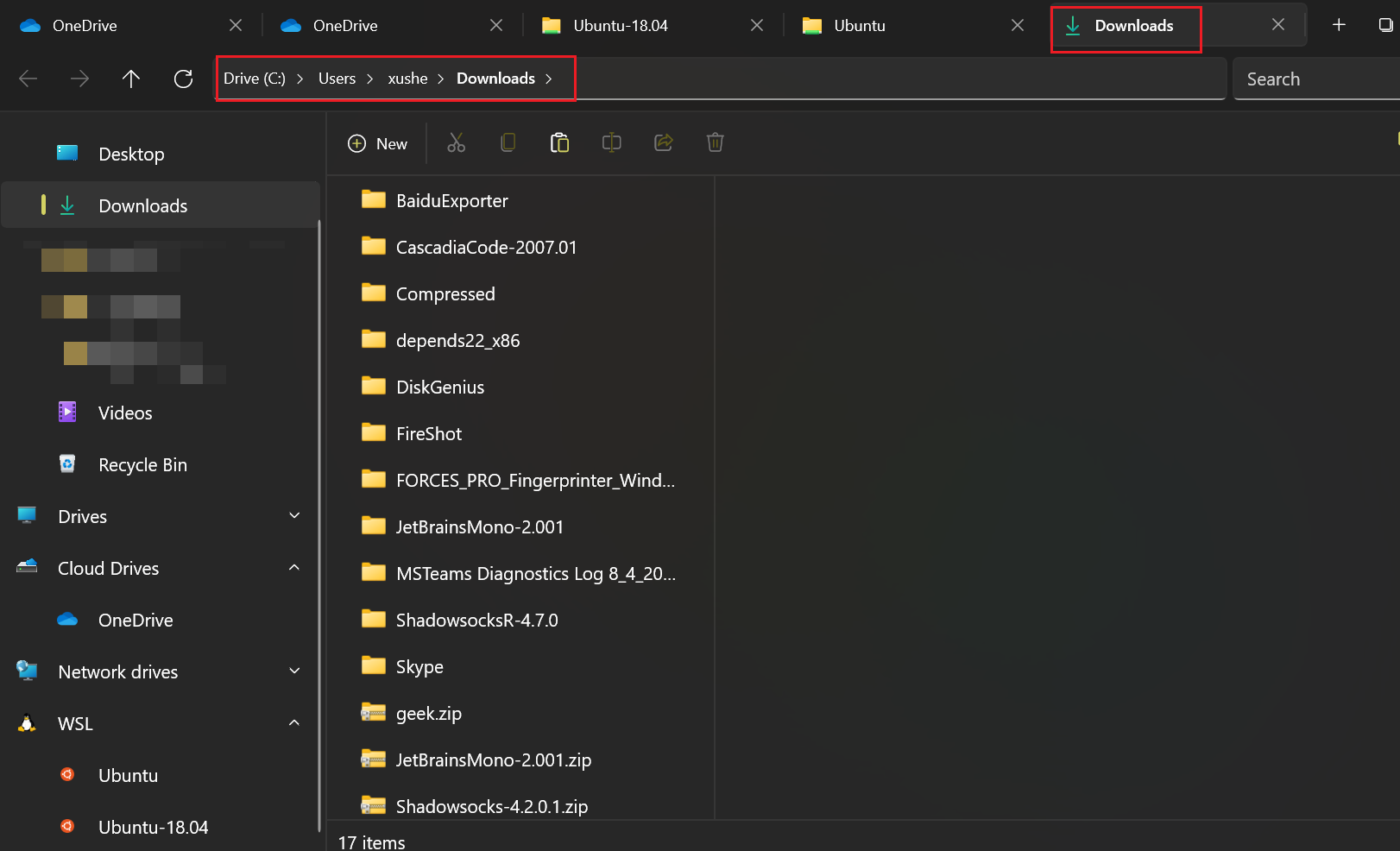The height and width of the screenshot is (851, 1400).
Task: Create a new item with New button
Action: 377,143
